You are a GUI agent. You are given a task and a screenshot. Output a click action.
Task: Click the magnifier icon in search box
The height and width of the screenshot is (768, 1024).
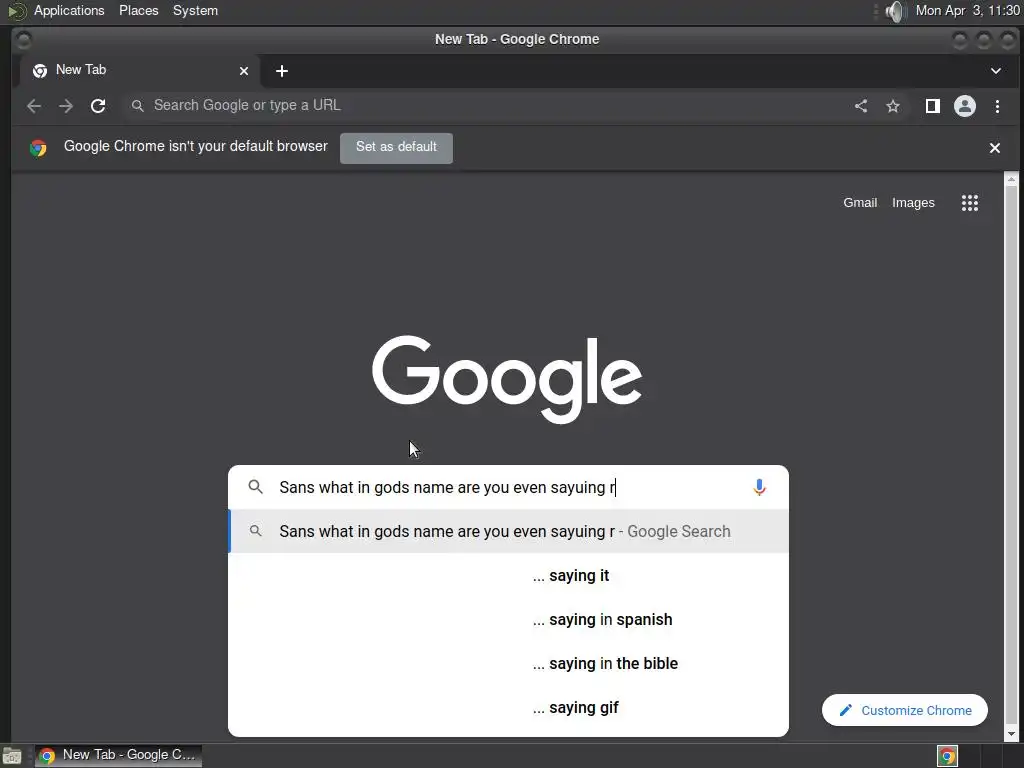[255, 487]
